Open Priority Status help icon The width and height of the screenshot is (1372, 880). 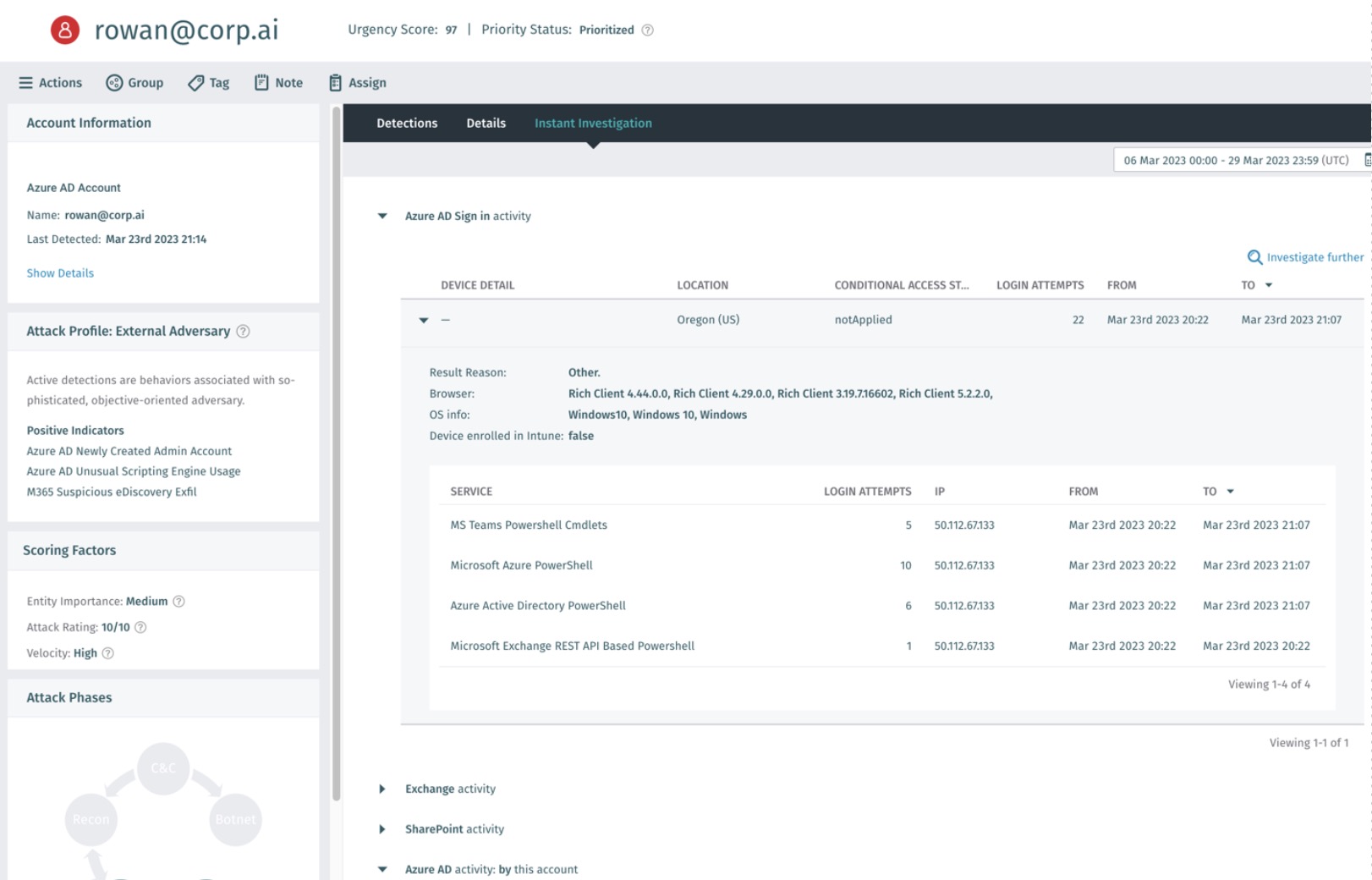click(x=648, y=30)
